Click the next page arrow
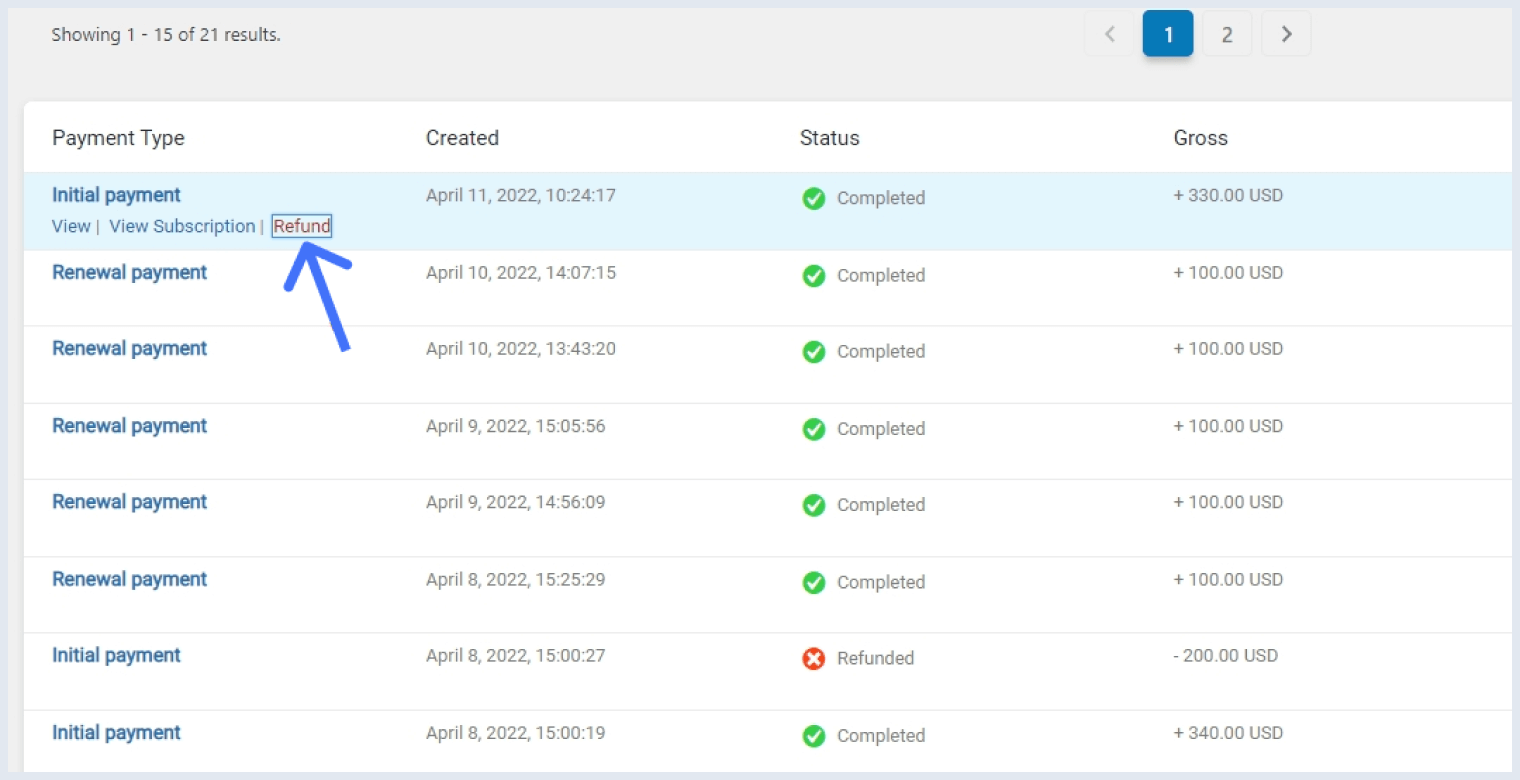1520x780 pixels. click(1286, 33)
